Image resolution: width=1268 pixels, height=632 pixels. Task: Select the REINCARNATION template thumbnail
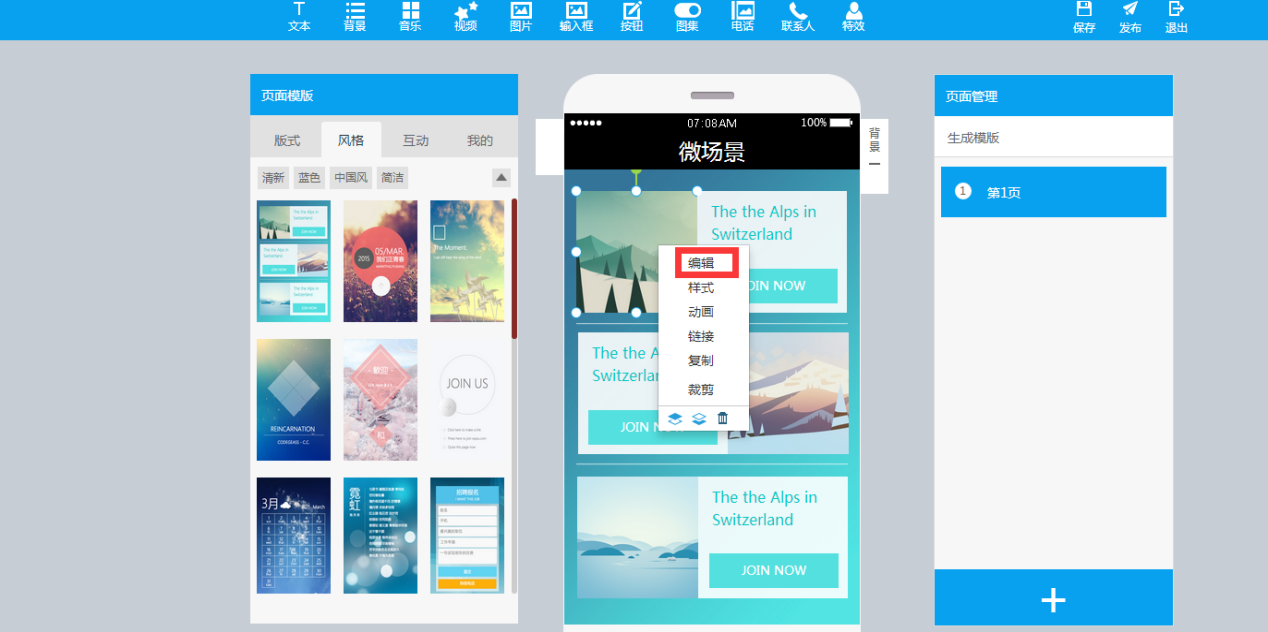pyautogui.click(x=293, y=400)
